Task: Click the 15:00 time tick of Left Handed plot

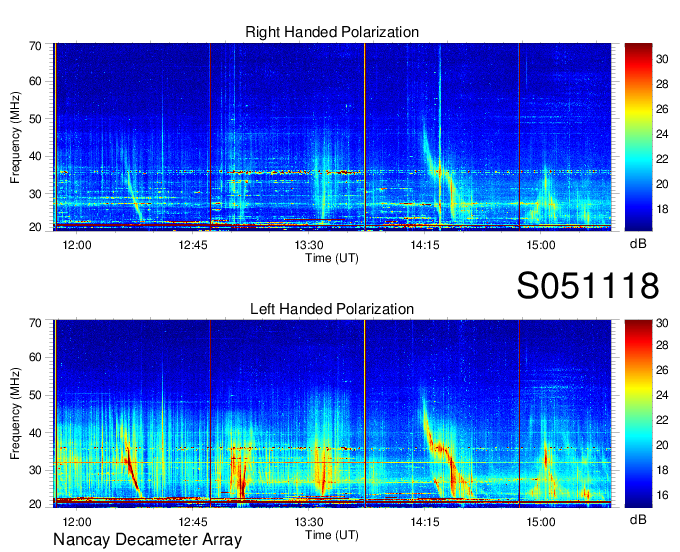Action: click(x=541, y=522)
